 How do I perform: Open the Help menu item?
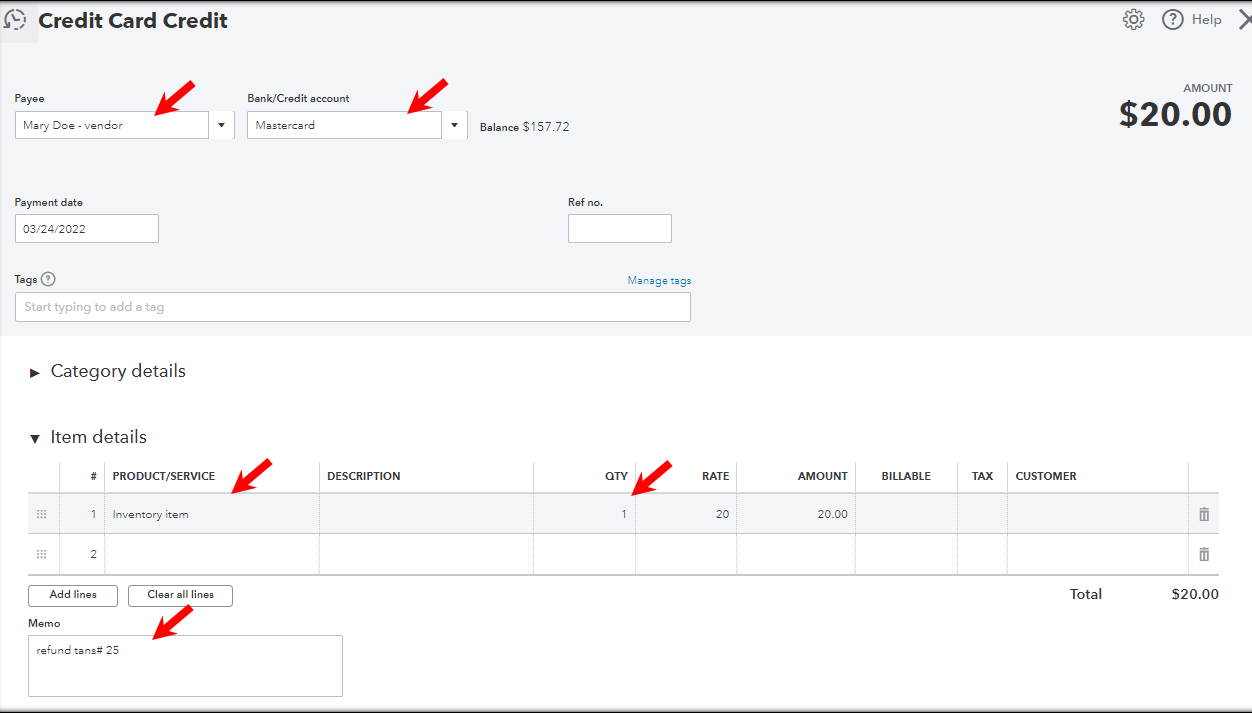[1207, 19]
